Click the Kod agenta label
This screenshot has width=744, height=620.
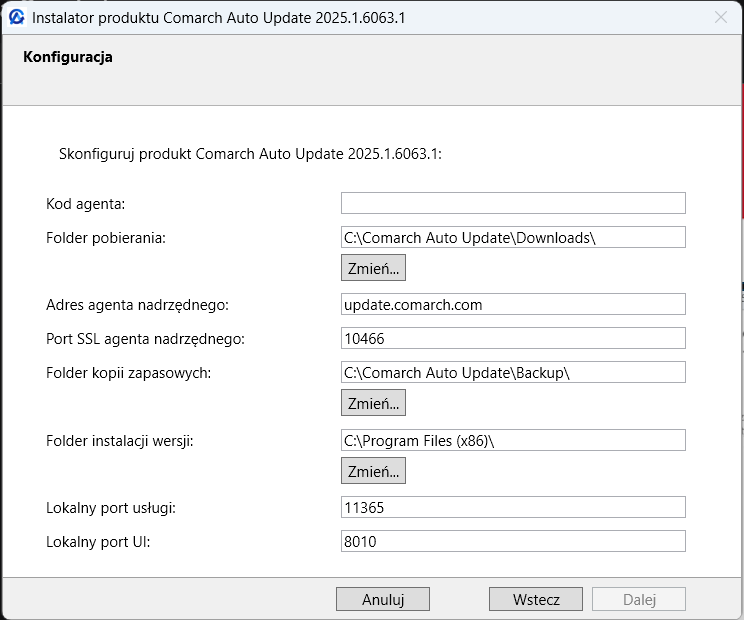point(85,204)
